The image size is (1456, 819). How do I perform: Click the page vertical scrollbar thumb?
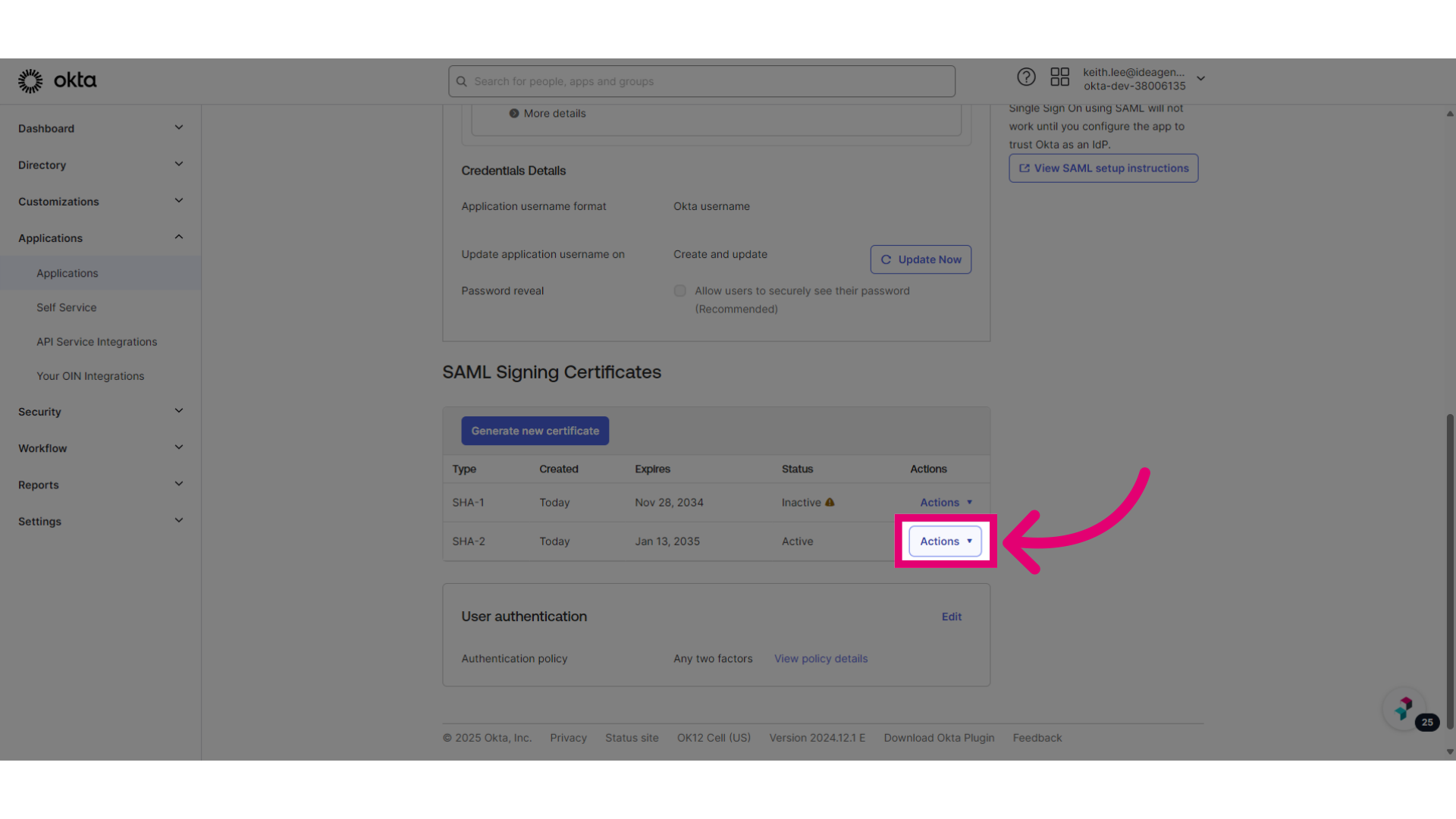(x=1450, y=570)
